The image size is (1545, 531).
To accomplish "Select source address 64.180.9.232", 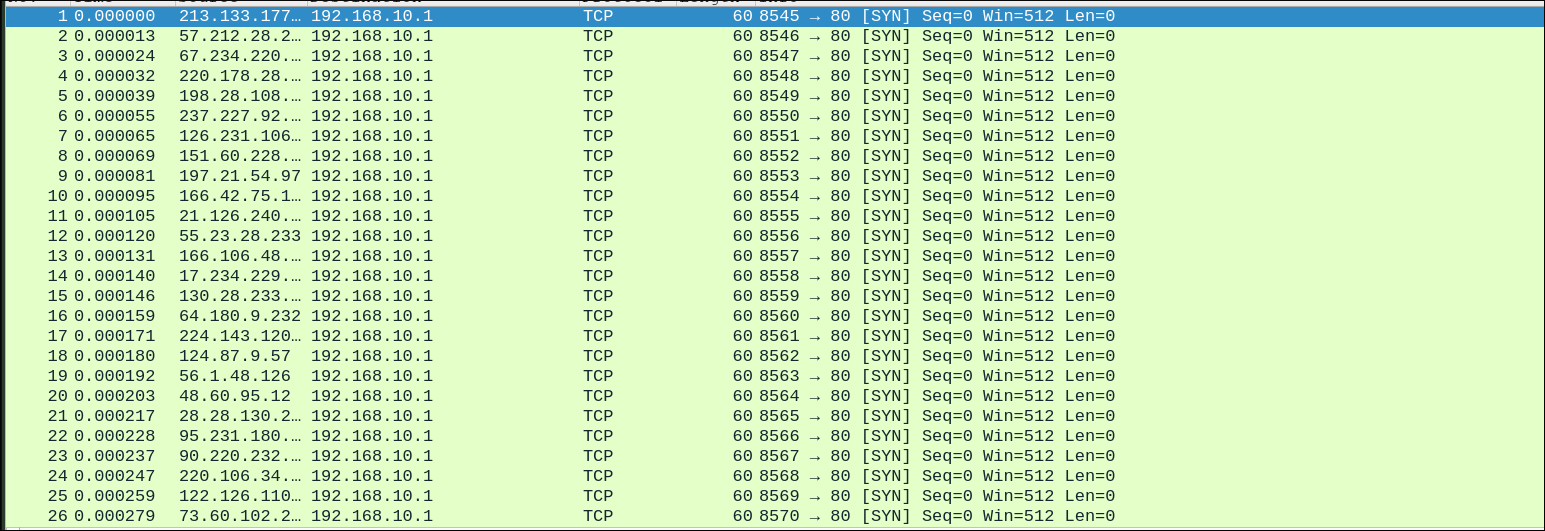I will (240, 316).
